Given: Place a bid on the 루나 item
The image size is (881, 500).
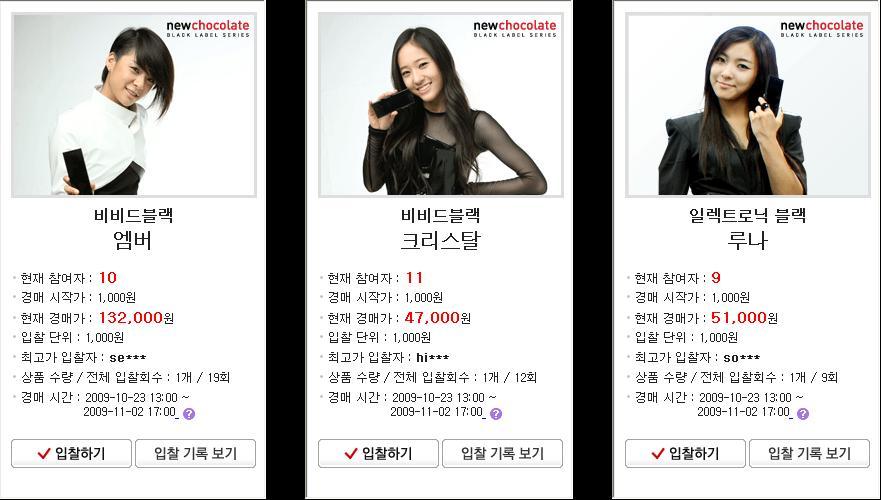Looking at the screenshot, I should 685,453.
